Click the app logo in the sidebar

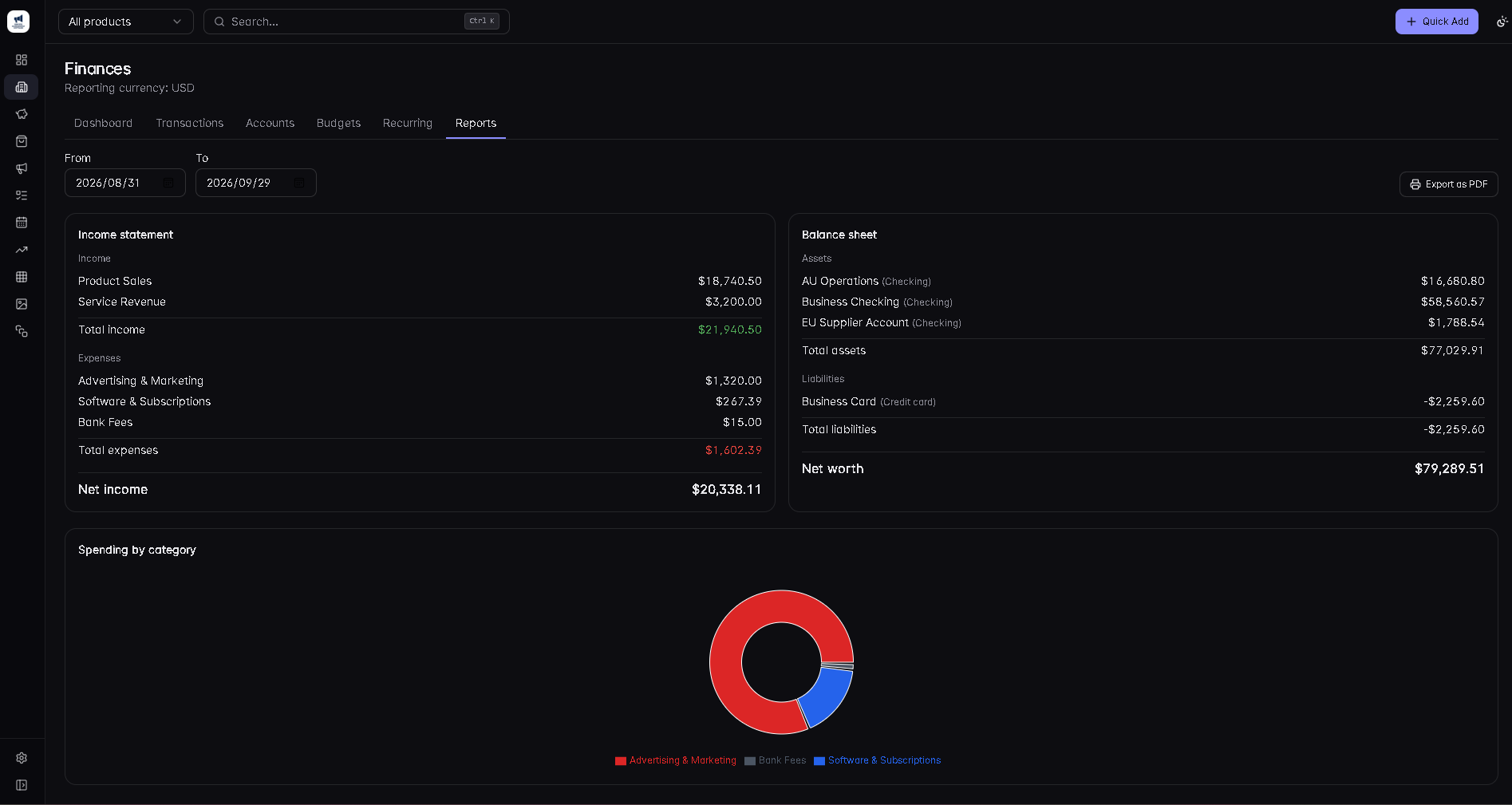coord(18,22)
